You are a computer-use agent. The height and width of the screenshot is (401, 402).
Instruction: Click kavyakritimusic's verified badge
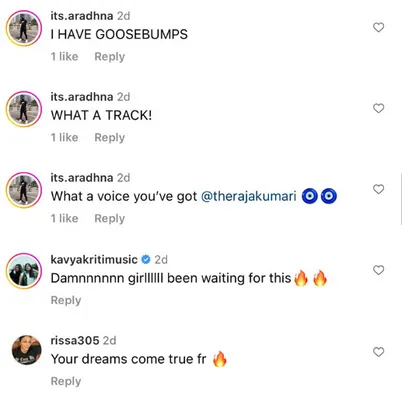146,259
